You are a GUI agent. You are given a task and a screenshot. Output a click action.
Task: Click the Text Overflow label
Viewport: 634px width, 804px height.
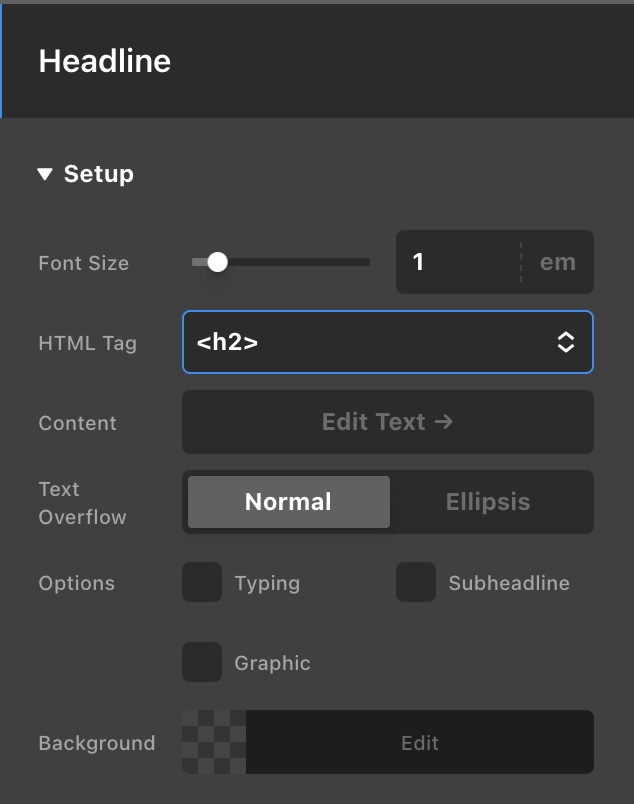pos(82,503)
